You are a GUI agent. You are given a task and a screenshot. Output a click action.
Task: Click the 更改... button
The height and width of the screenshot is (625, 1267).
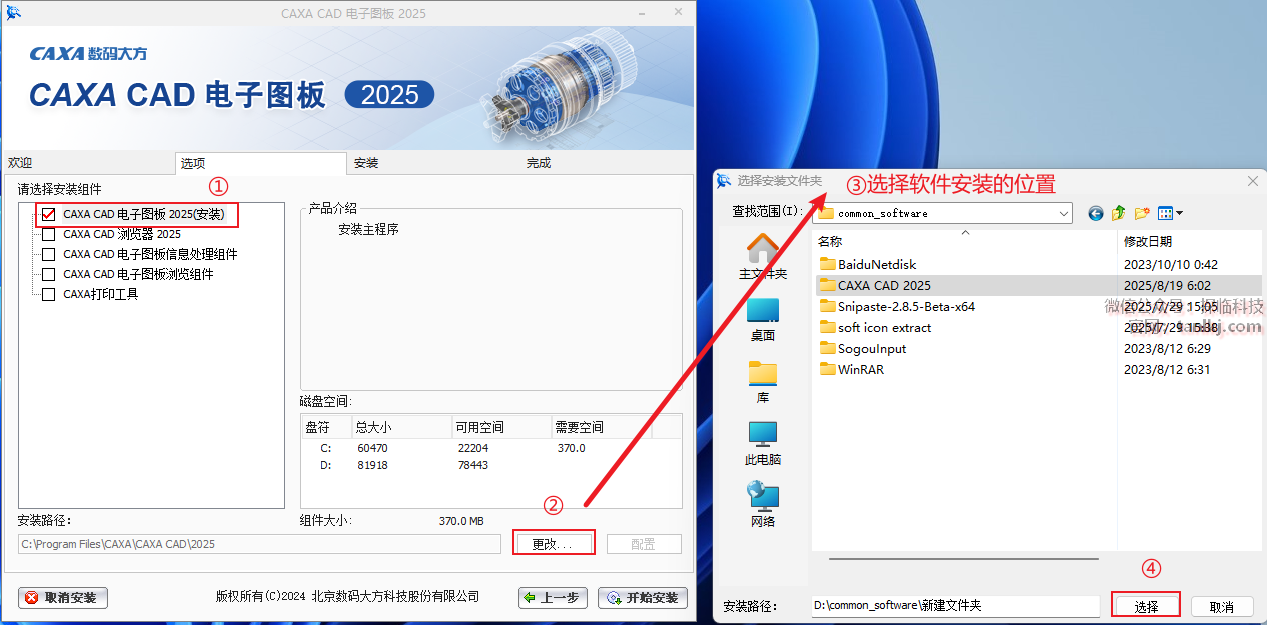553,544
